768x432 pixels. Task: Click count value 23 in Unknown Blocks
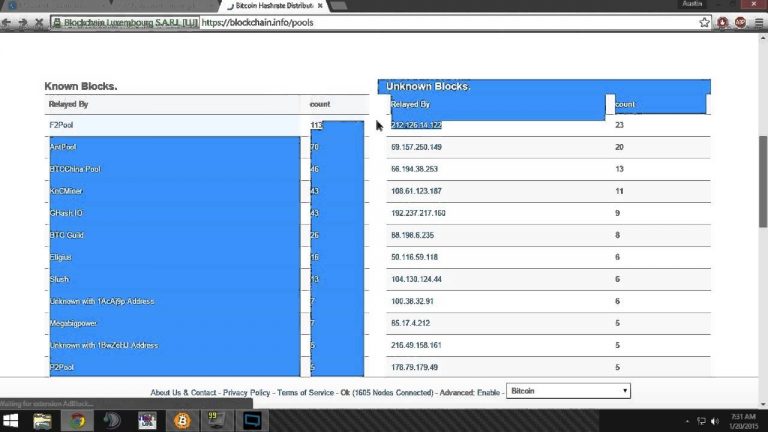[620, 125]
